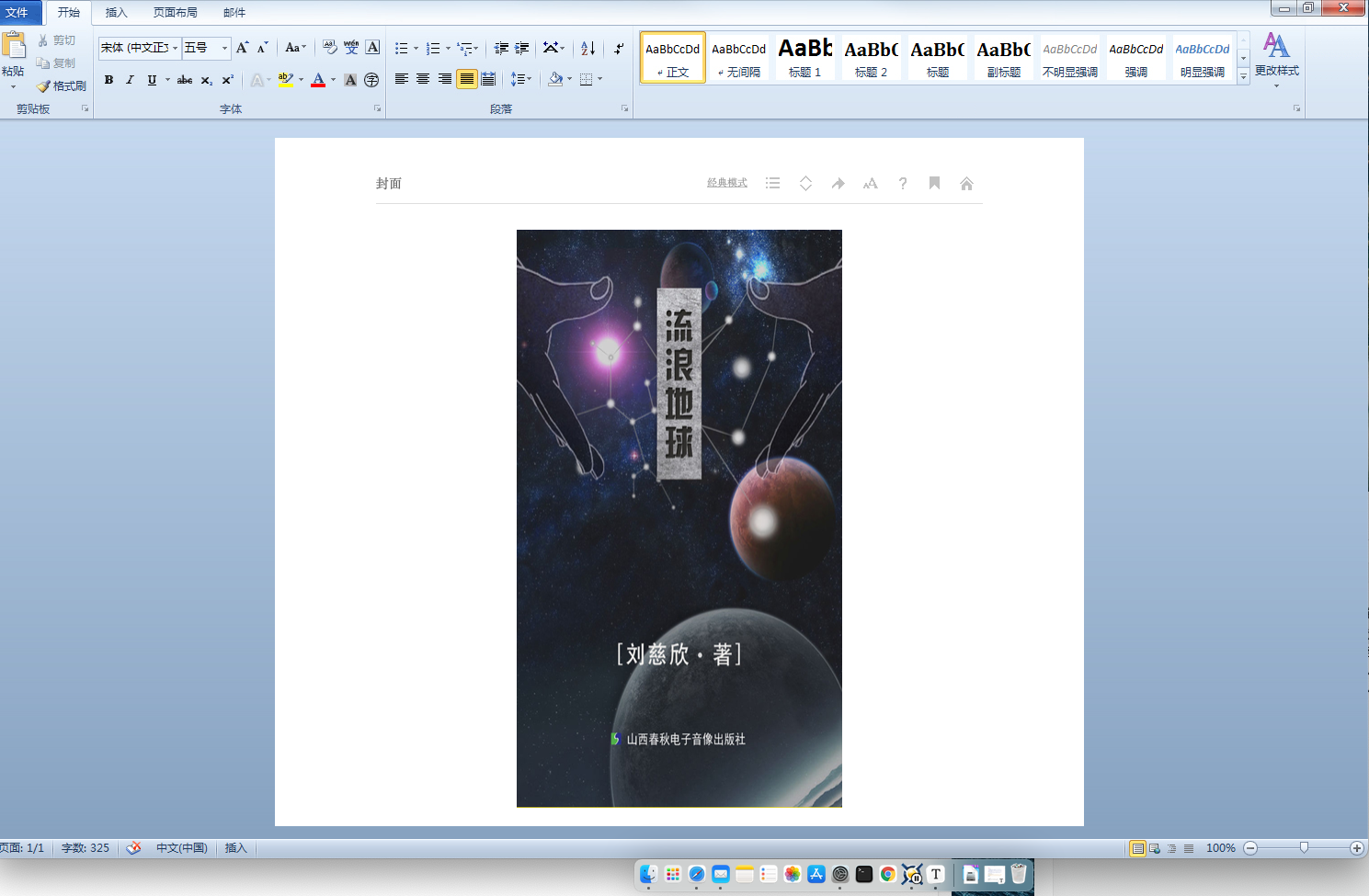Click the Character Border icon
Viewport: 1369px width, 896px height.
pos(372,48)
